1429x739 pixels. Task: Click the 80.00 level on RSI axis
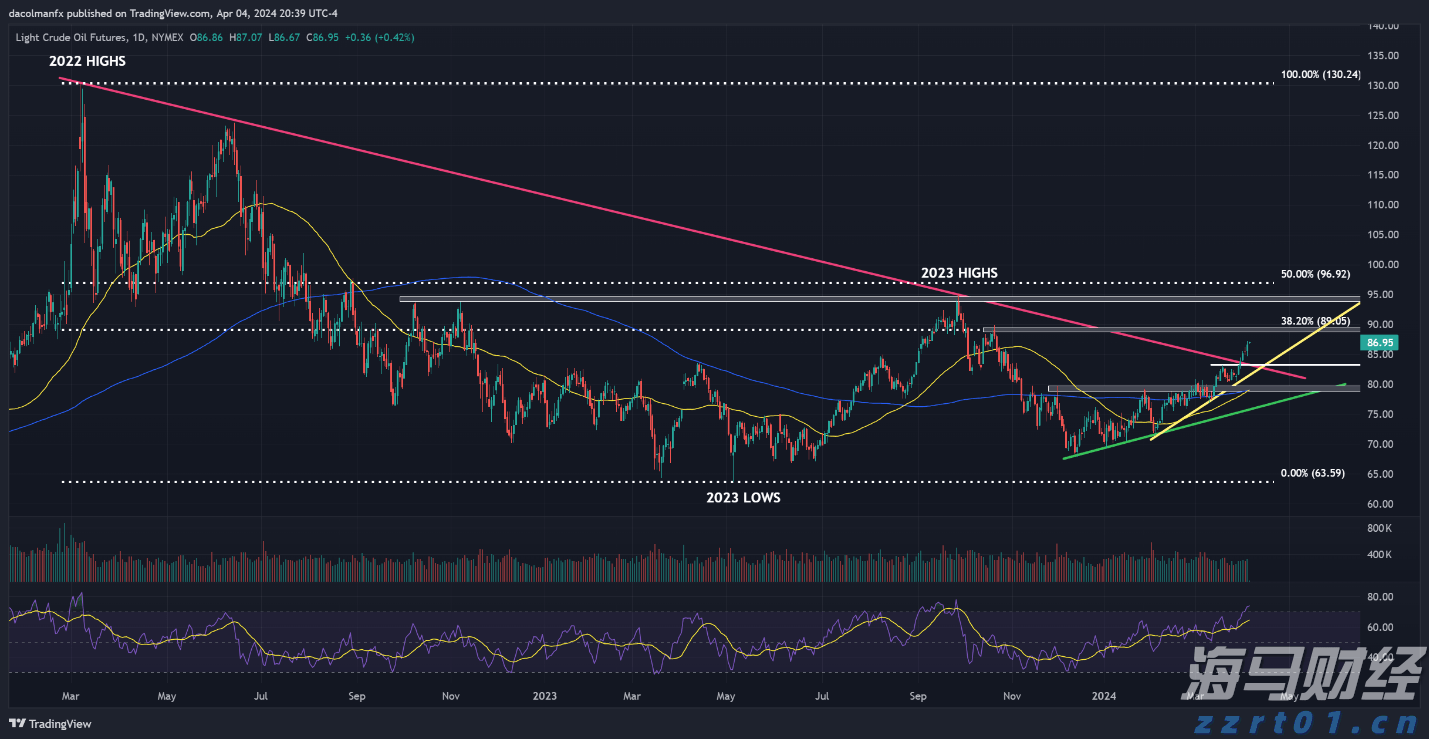click(1380, 597)
